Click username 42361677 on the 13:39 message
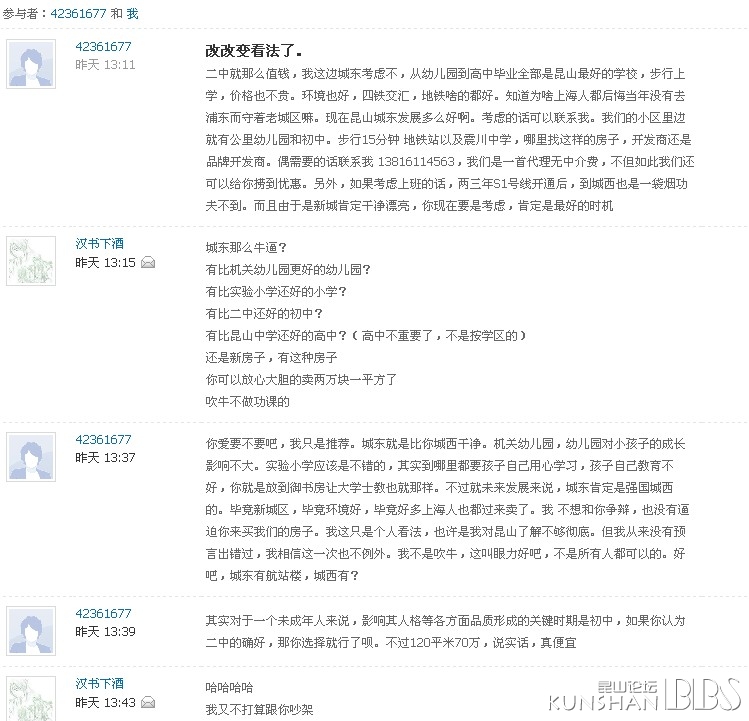749x721 pixels. point(103,613)
